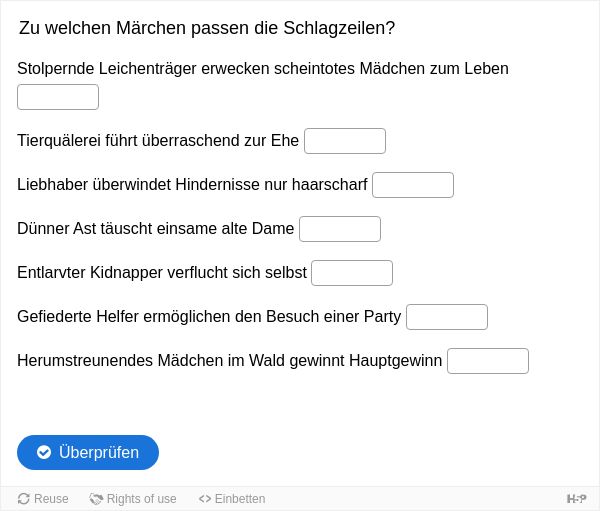Image resolution: width=600 pixels, height=511 pixels.
Task: Open the Einbetten embed link
Action: click(232, 499)
